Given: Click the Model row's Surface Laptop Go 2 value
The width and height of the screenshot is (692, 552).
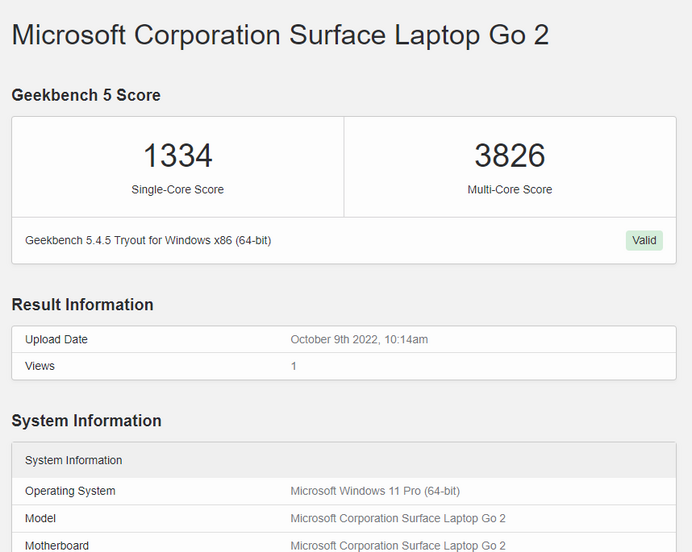Looking at the screenshot, I should 398,518.
